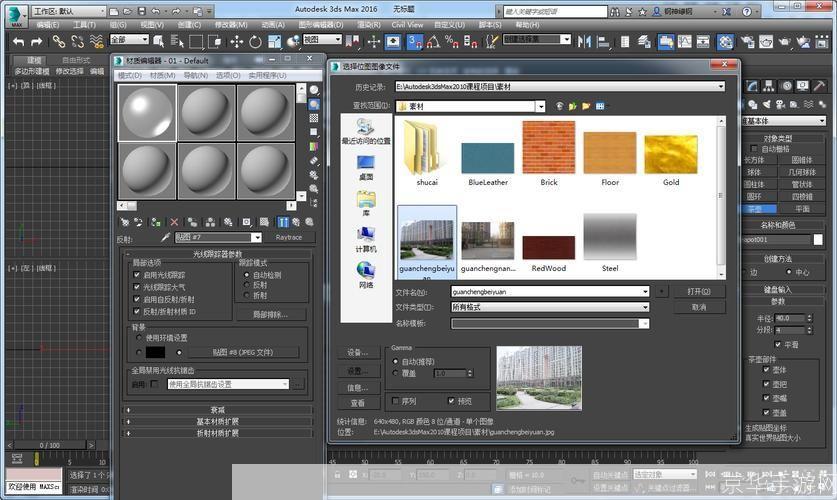Select the Select and Move tool
The height and width of the screenshot is (500, 837).
tap(236, 41)
